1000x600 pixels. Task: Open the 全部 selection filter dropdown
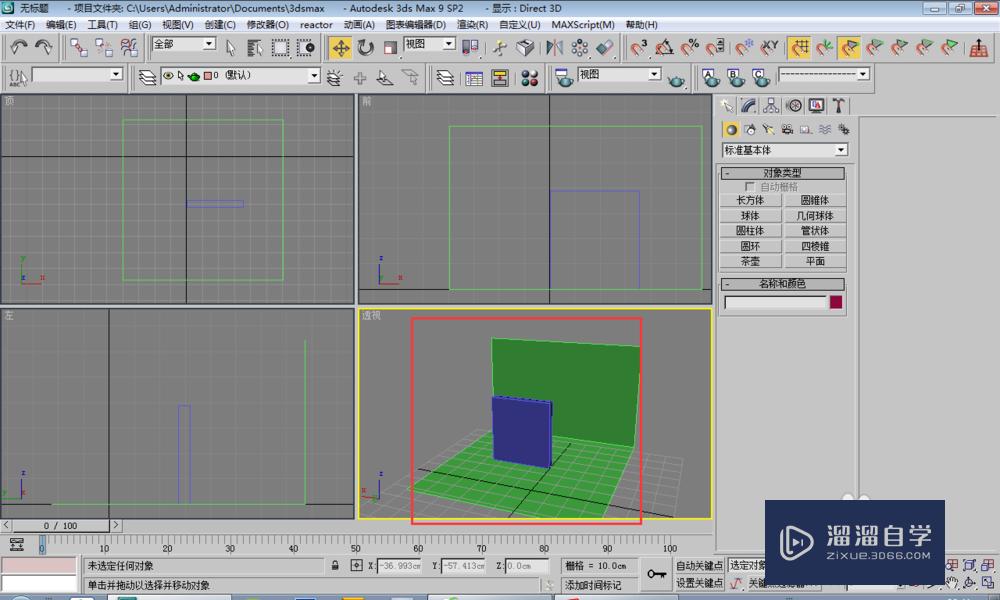coord(184,44)
